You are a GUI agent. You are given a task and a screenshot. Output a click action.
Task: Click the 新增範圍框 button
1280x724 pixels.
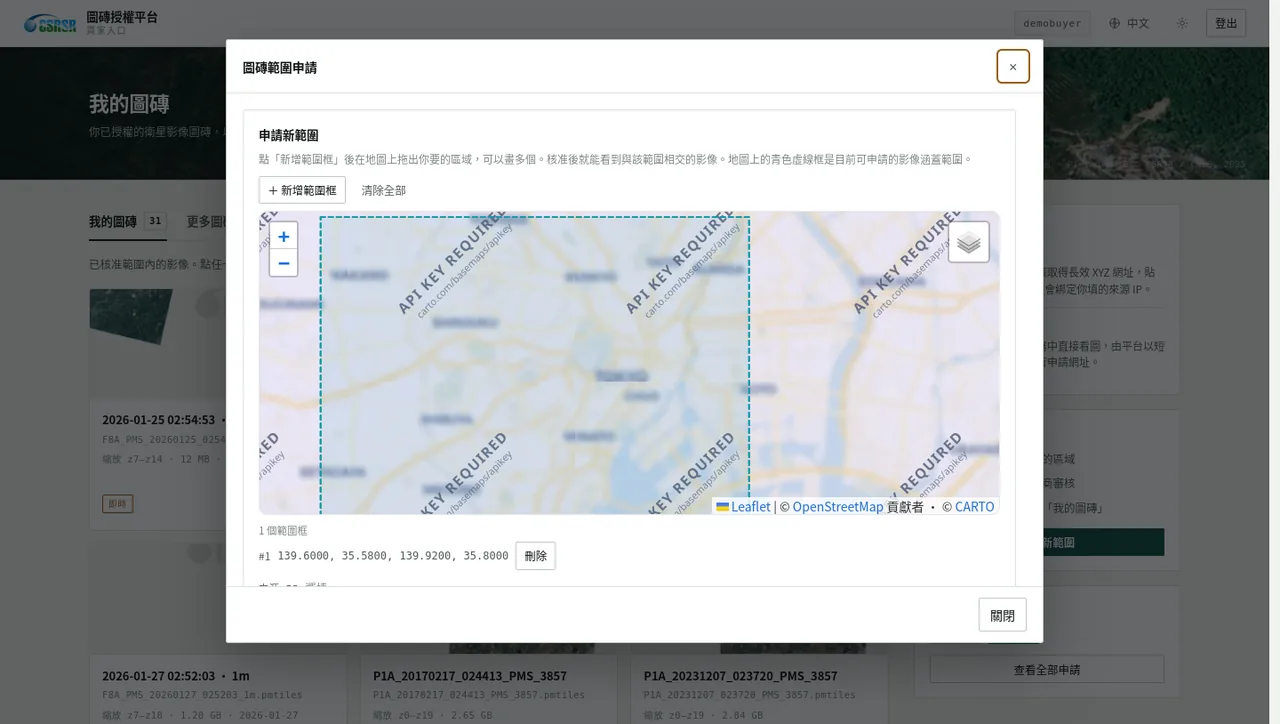click(x=302, y=190)
